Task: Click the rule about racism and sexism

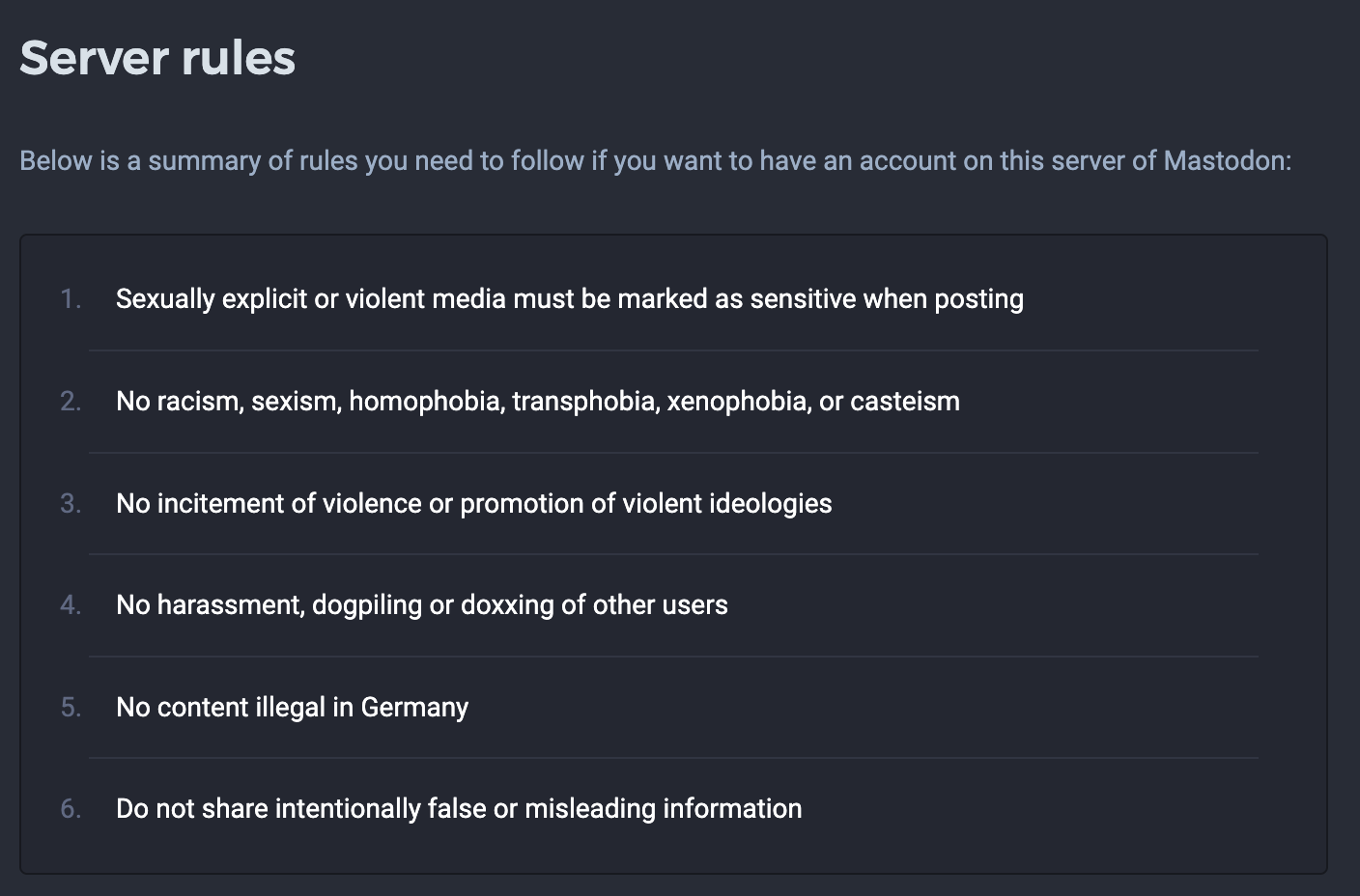Action: click(x=537, y=402)
